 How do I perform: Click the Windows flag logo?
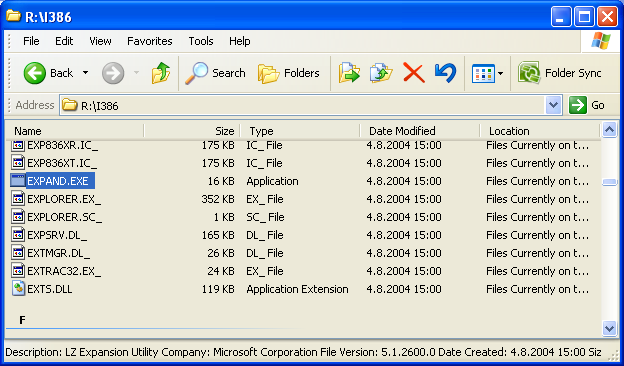tap(601, 41)
